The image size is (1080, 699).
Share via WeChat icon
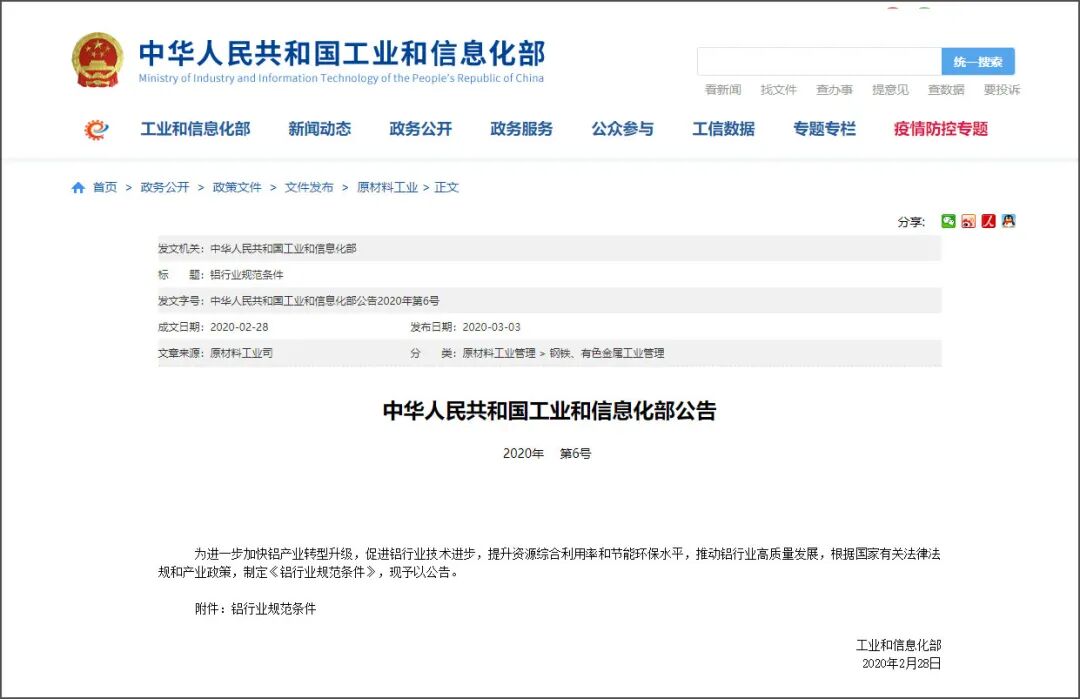tap(948, 221)
